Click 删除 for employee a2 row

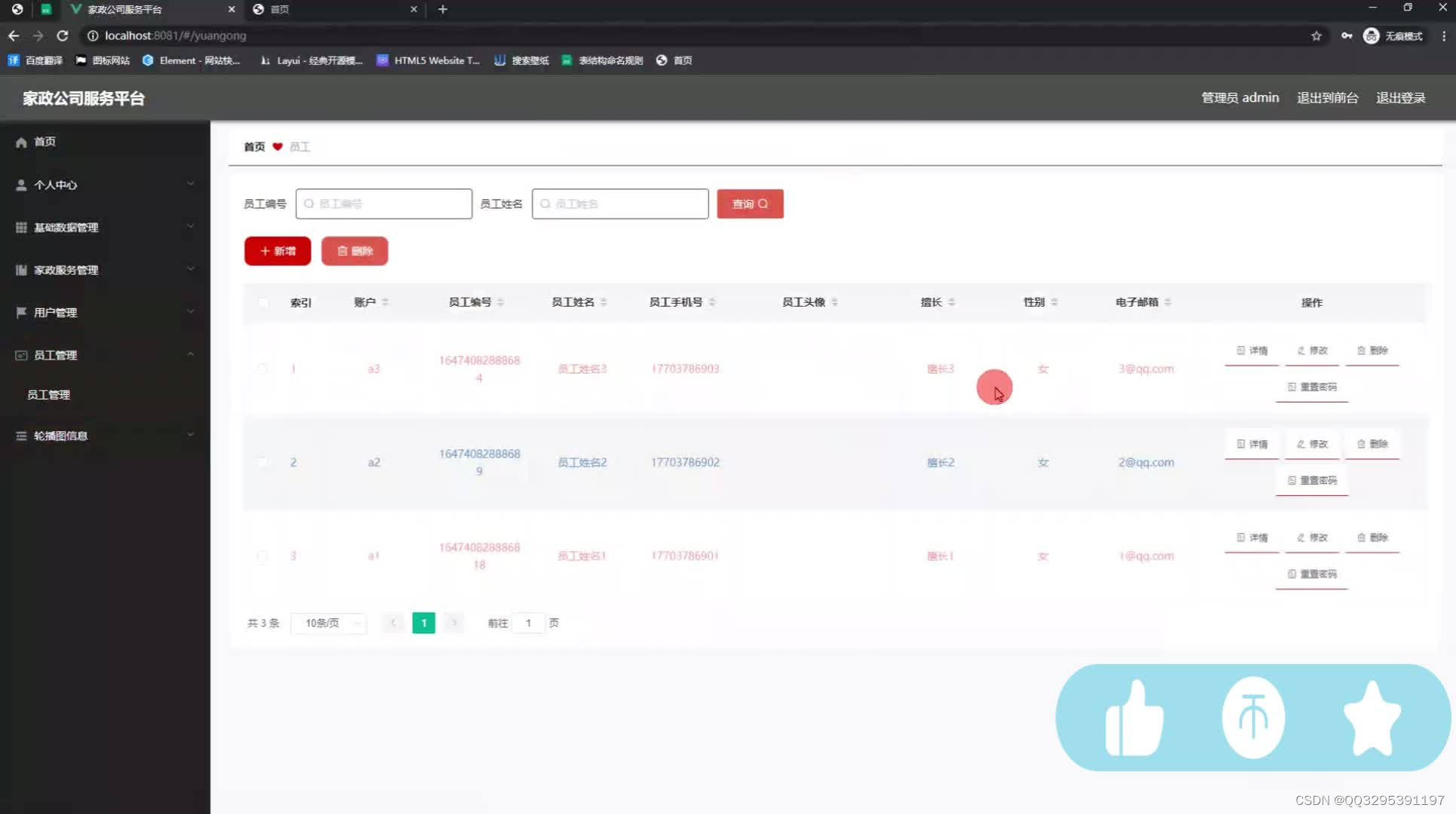coord(1372,444)
